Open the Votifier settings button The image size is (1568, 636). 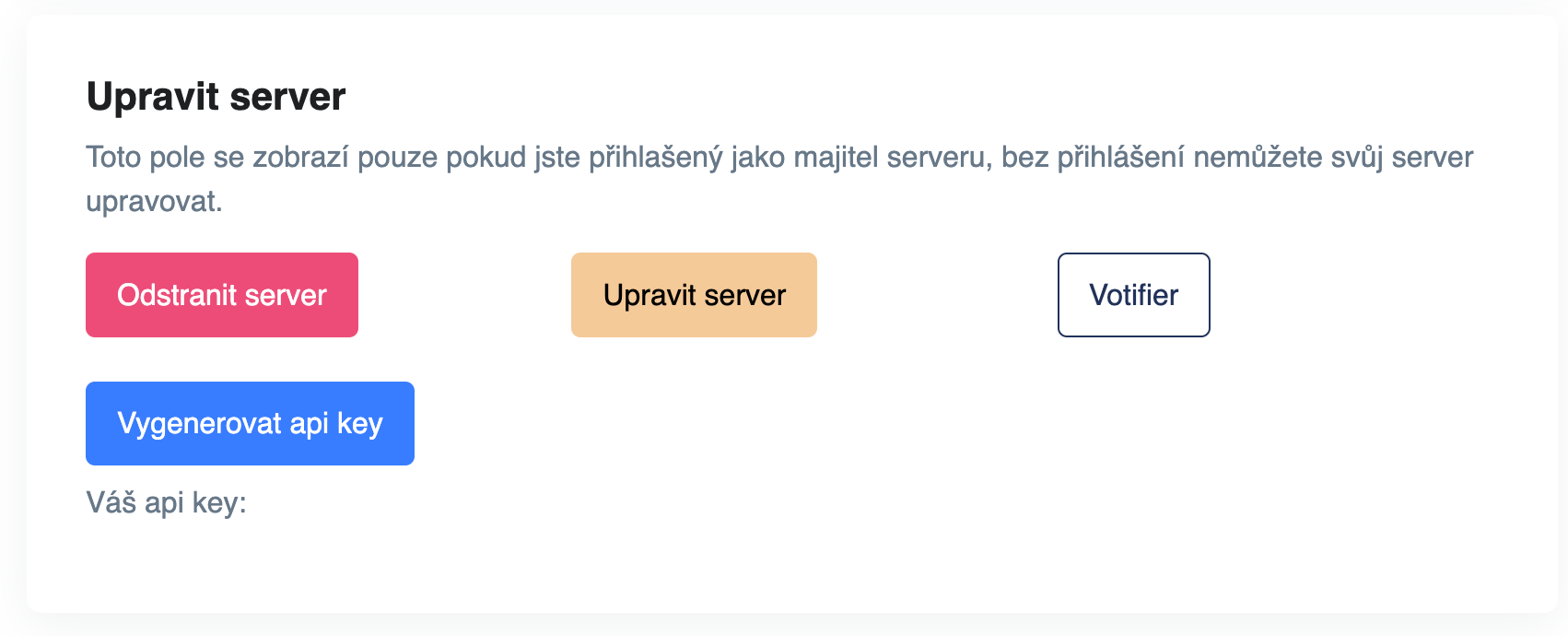[x=1133, y=295]
